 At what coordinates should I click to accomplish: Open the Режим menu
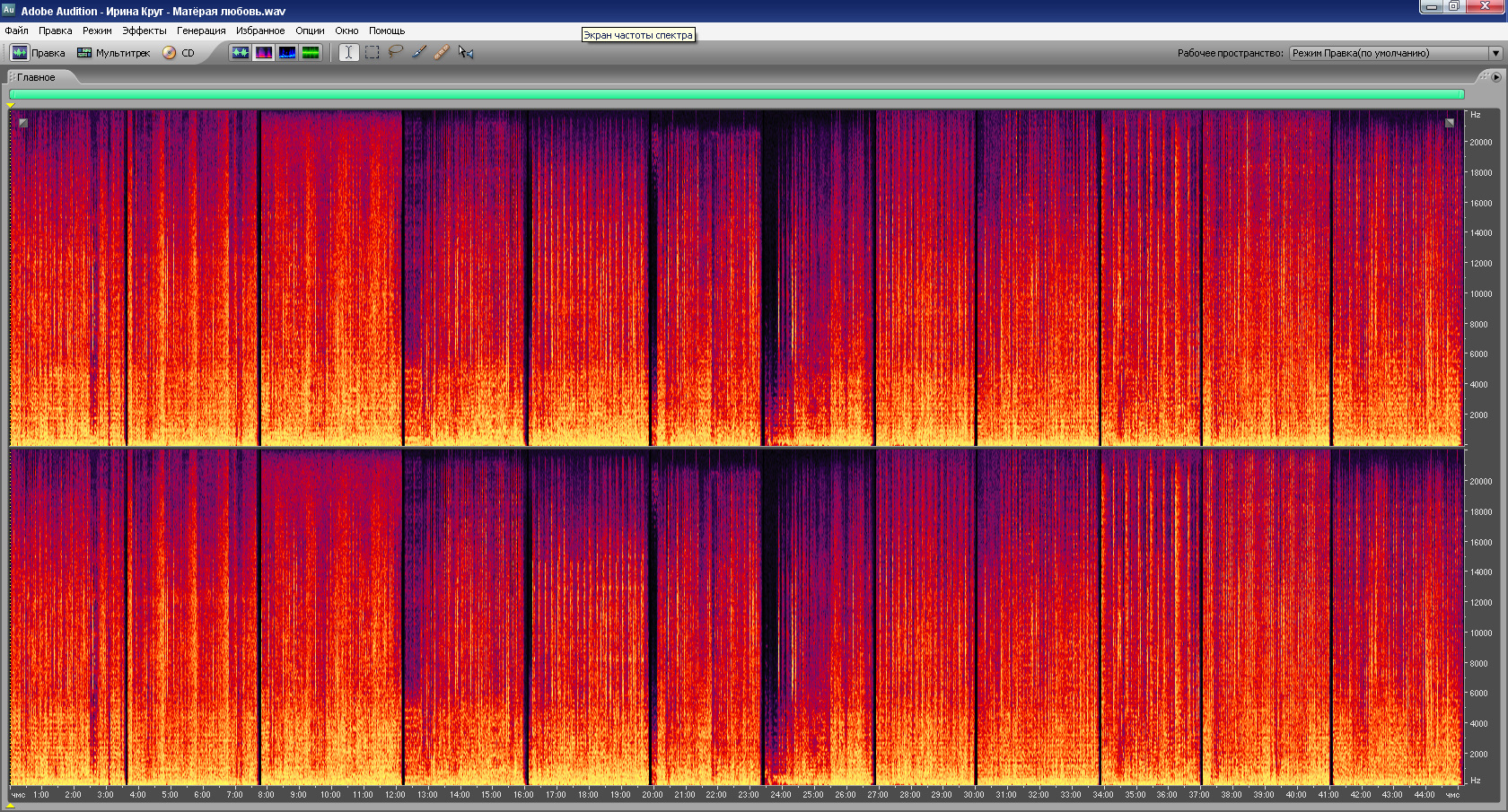97,31
